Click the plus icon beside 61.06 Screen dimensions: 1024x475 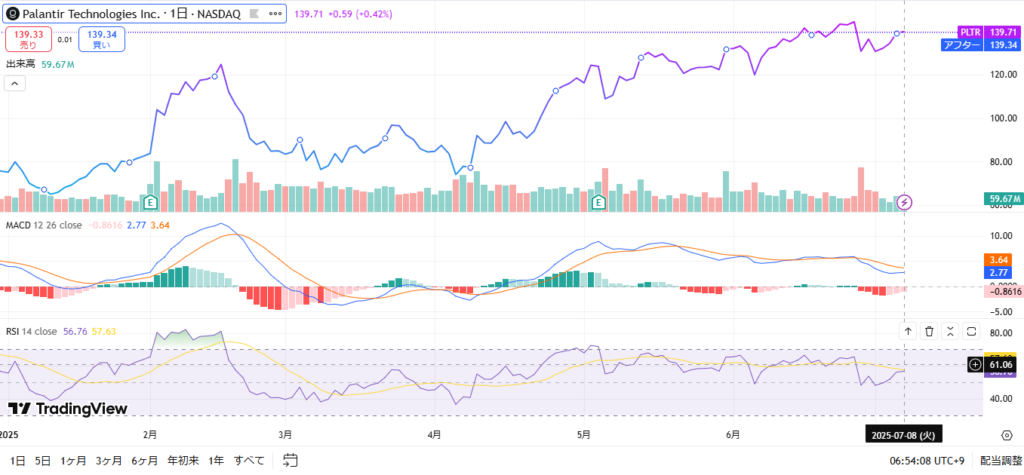coord(975,364)
